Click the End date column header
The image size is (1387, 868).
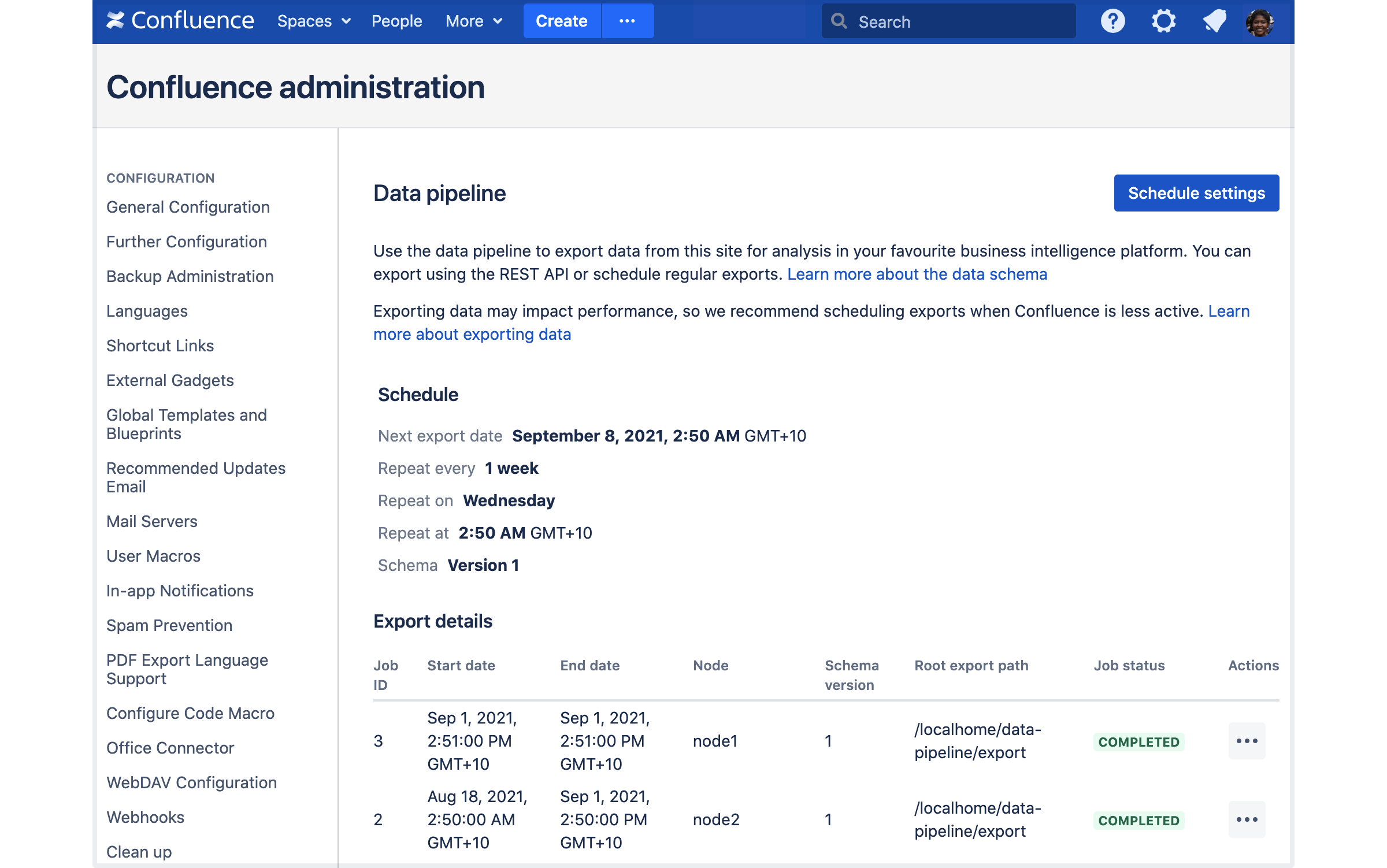pos(589,666)
